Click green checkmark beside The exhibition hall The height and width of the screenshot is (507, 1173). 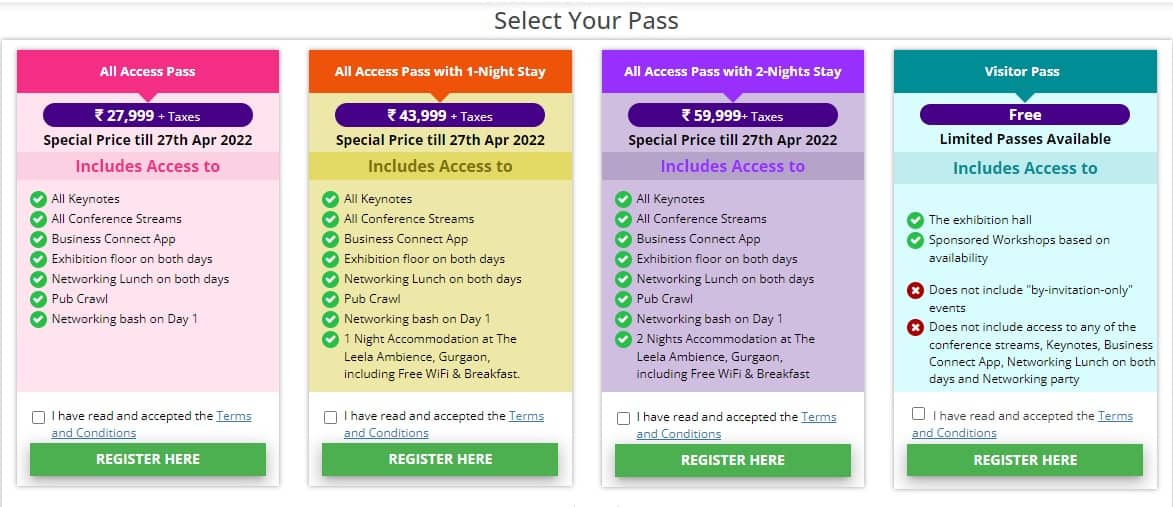915,220
